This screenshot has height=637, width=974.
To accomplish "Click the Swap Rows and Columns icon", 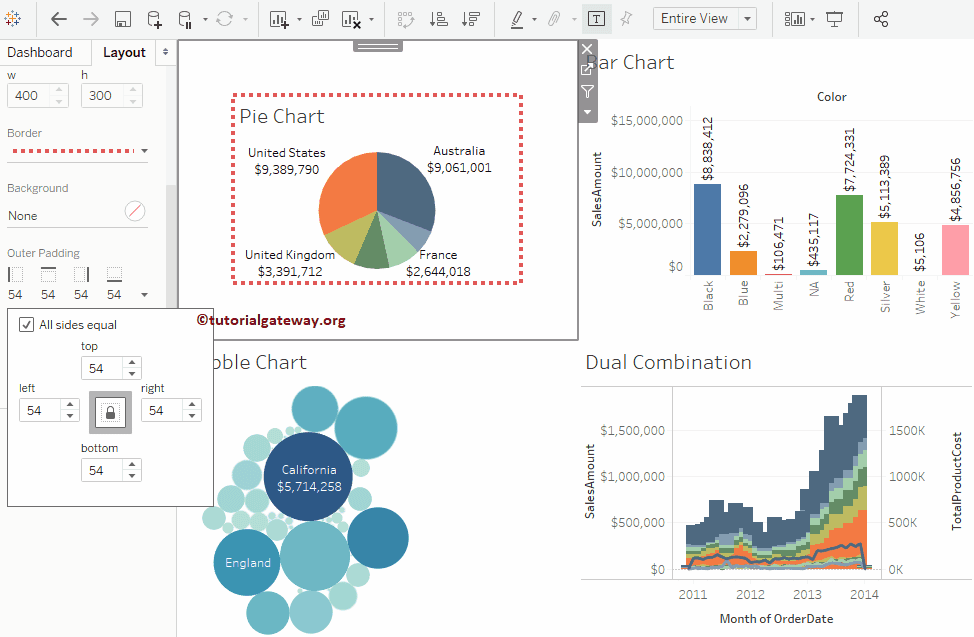I will (x=406, y=19).
